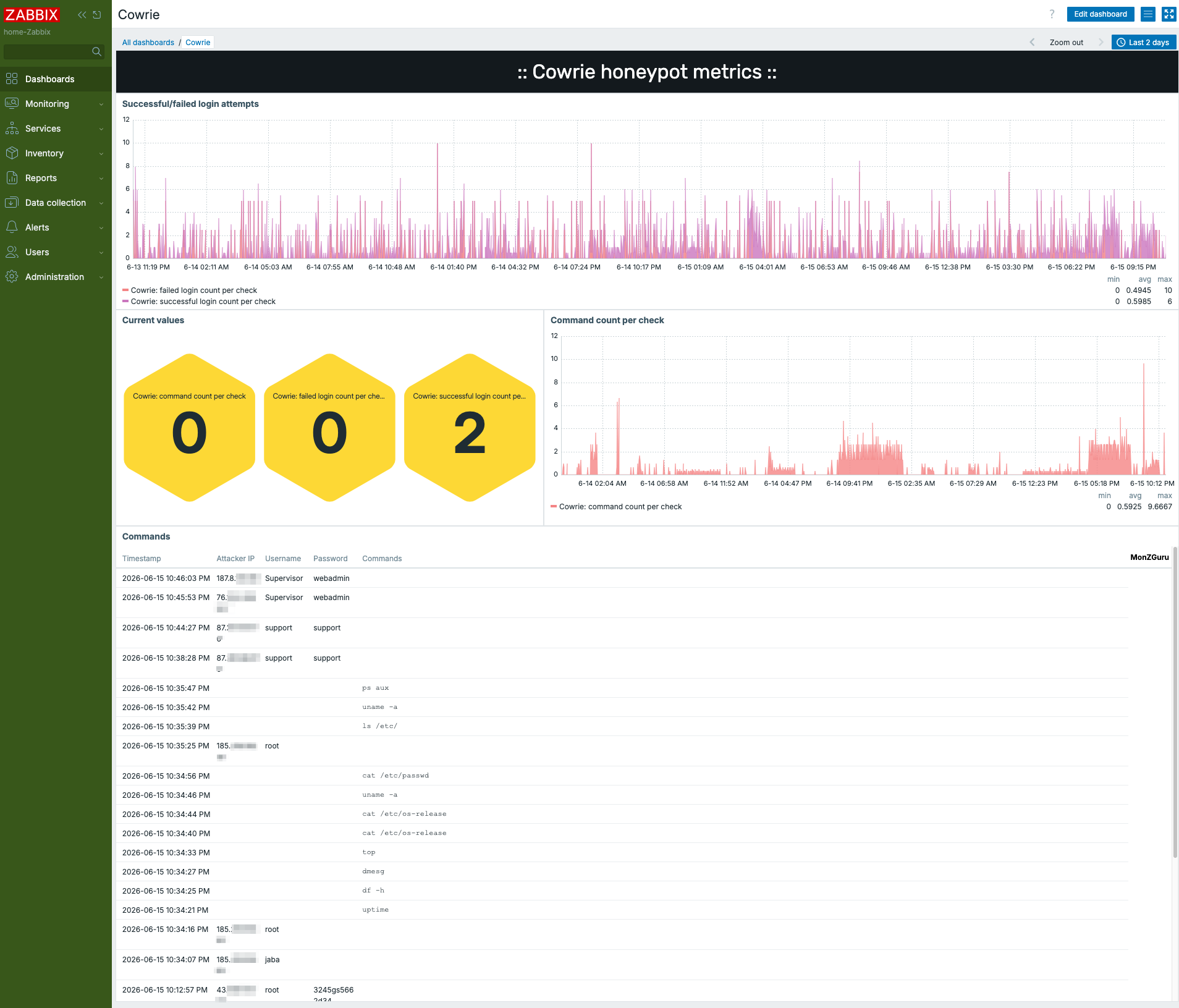Expand the Monitoring menu chevron

(101, 104)
